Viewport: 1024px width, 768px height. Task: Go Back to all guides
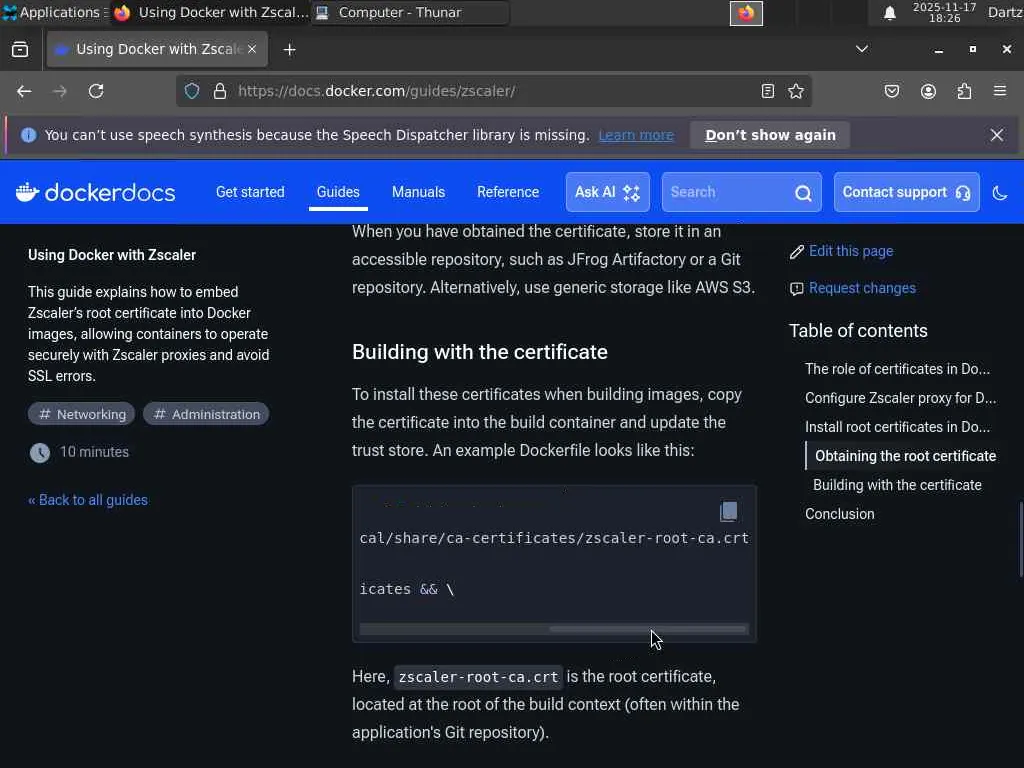88,500
